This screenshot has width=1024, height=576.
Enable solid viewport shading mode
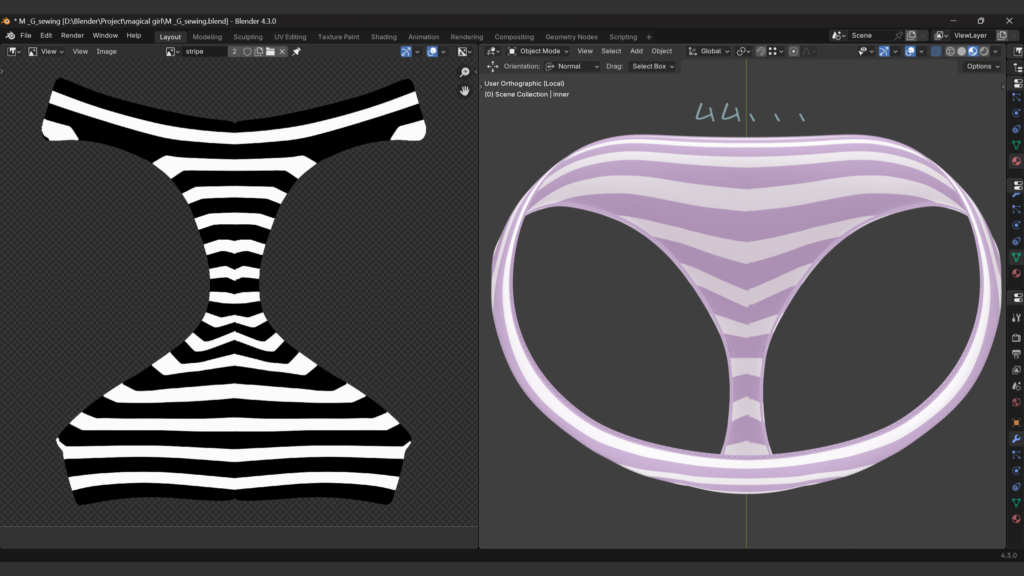pyautogui.click(x=961, y=51)
